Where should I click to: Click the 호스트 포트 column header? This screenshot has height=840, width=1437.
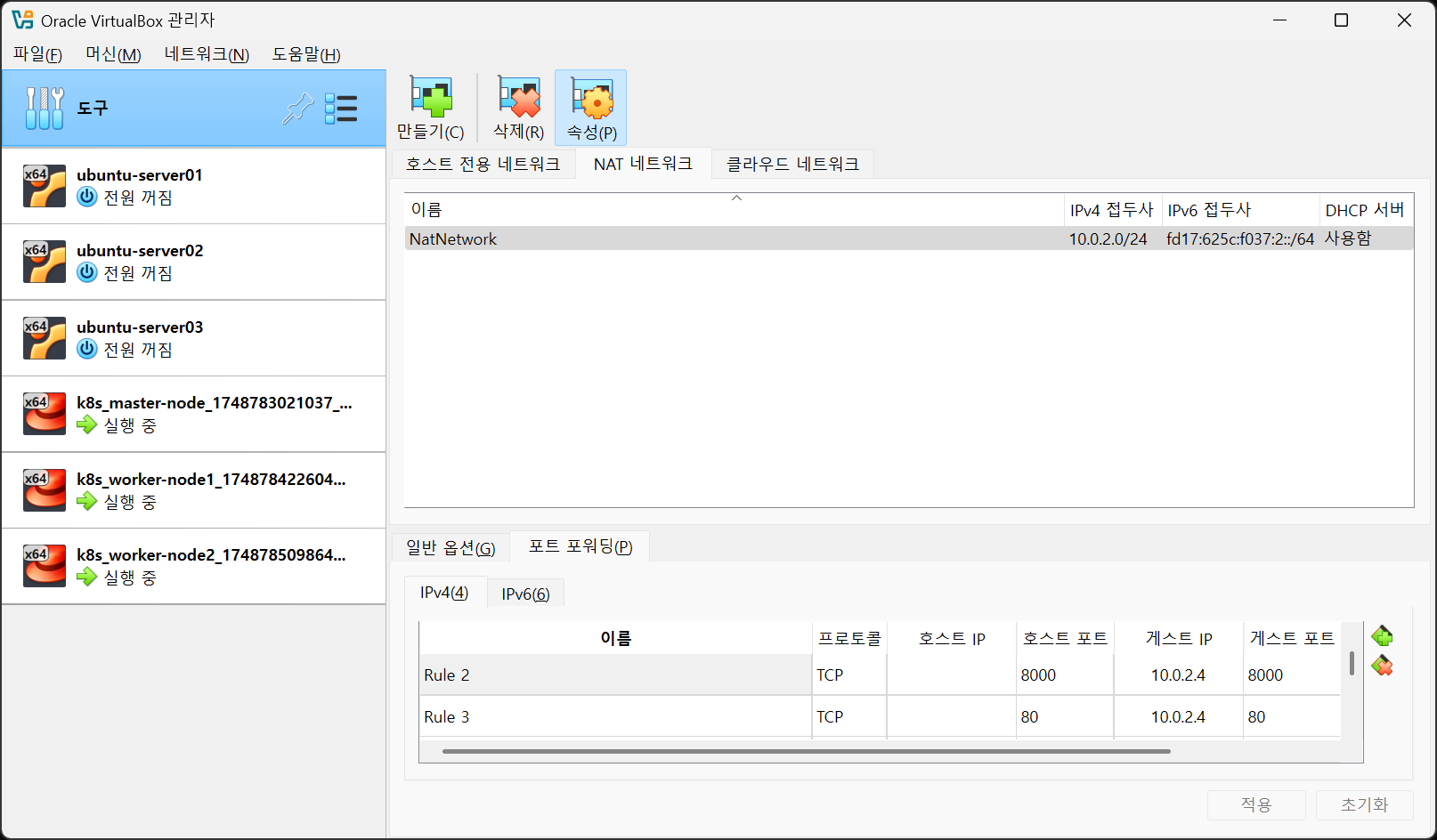(x=1065, y=638)
